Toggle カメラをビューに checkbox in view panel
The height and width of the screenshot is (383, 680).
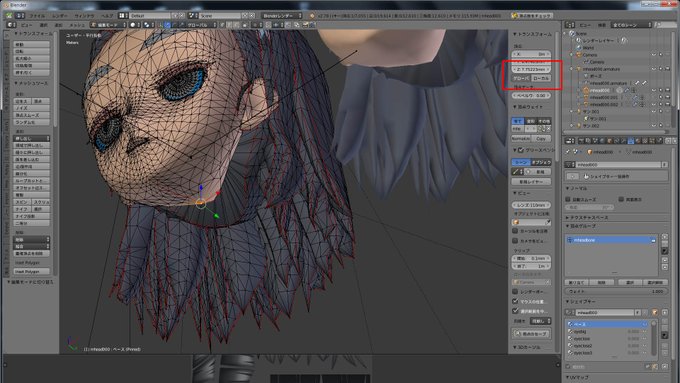[515, 241]
